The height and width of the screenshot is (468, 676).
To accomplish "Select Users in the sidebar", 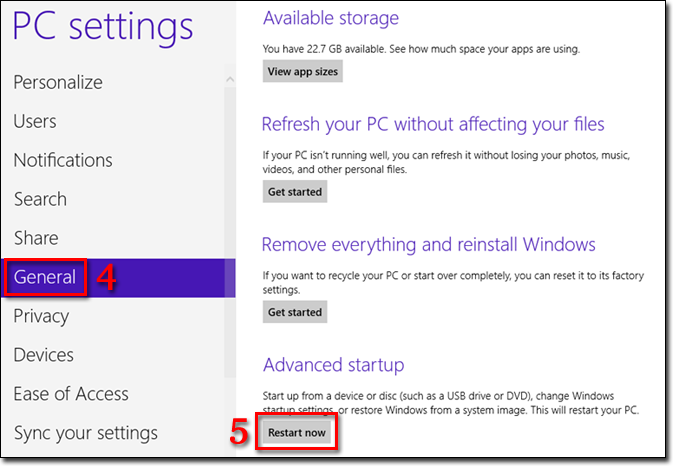I will [35, 121].
